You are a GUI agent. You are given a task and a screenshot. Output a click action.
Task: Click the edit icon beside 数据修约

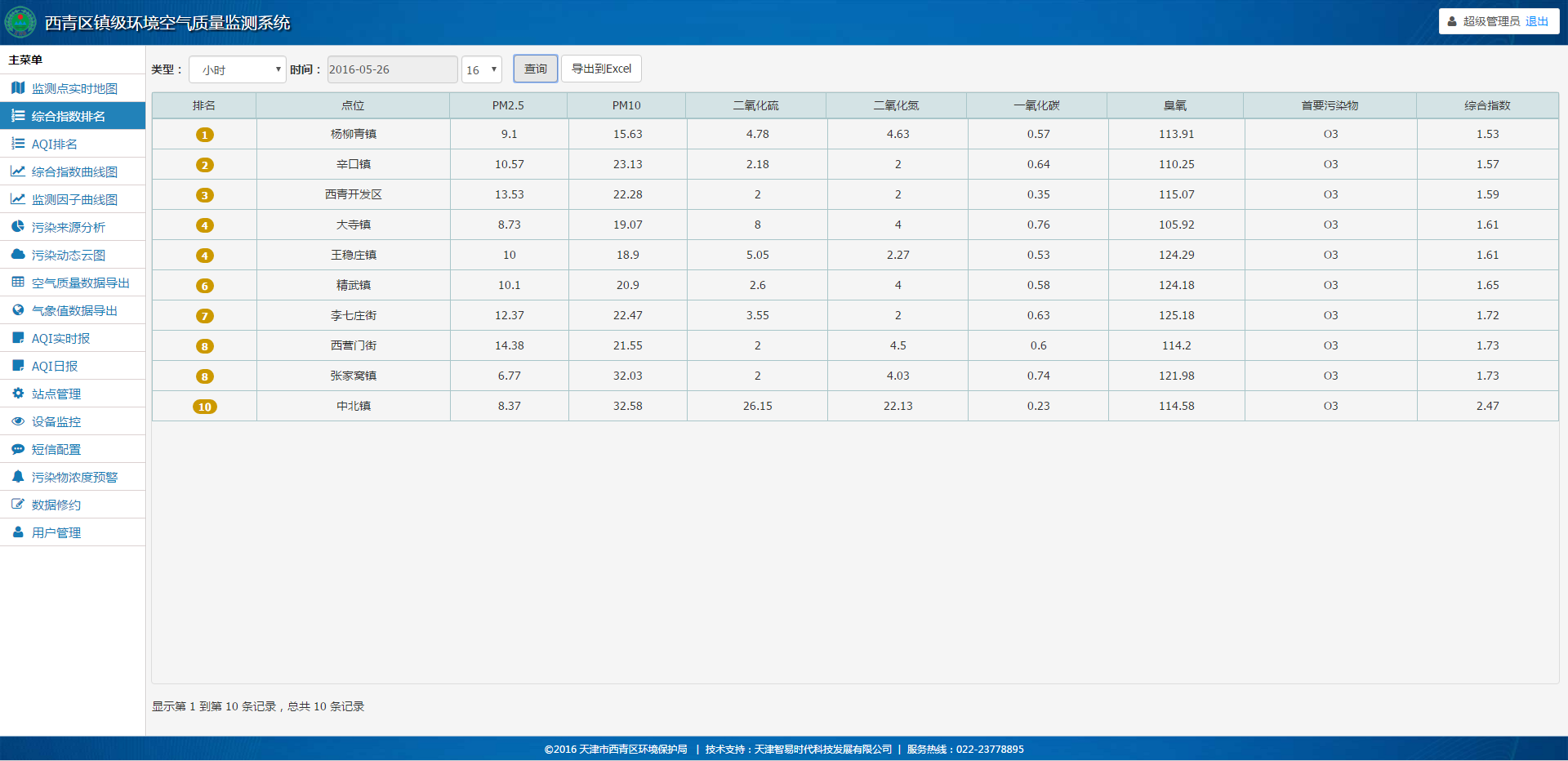pyautogui.click(x=18, y=505)
